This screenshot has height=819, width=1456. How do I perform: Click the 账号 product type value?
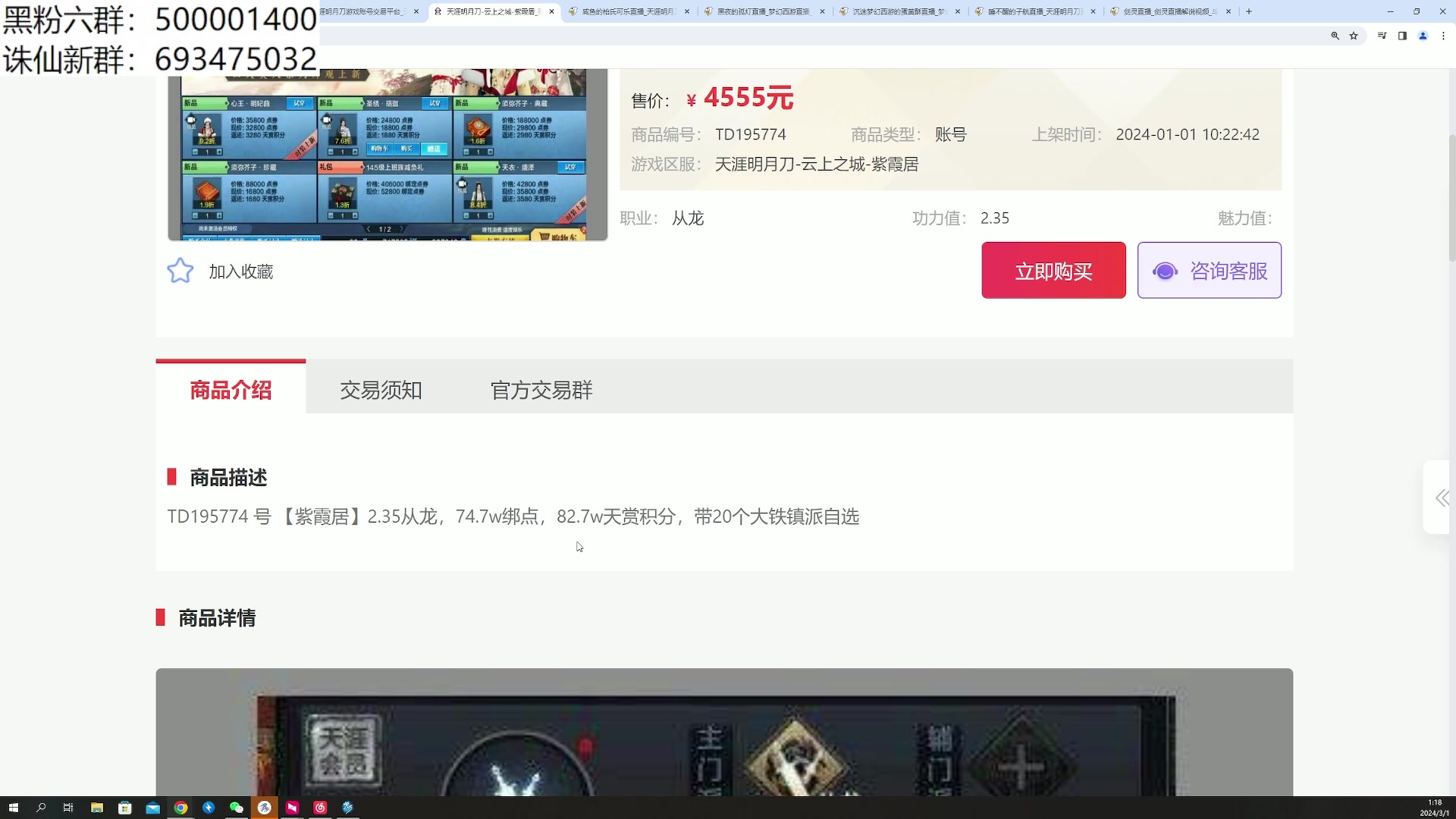tap(951, 134)
